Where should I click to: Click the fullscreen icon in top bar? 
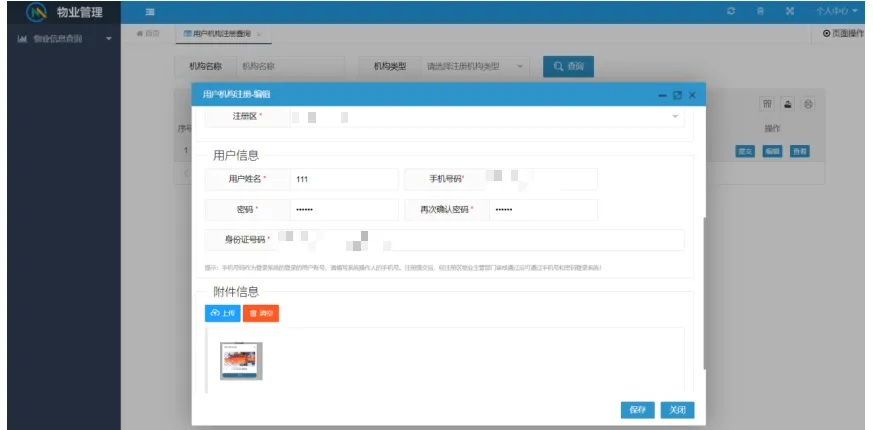pyautogui.click(x=790, y=11)
